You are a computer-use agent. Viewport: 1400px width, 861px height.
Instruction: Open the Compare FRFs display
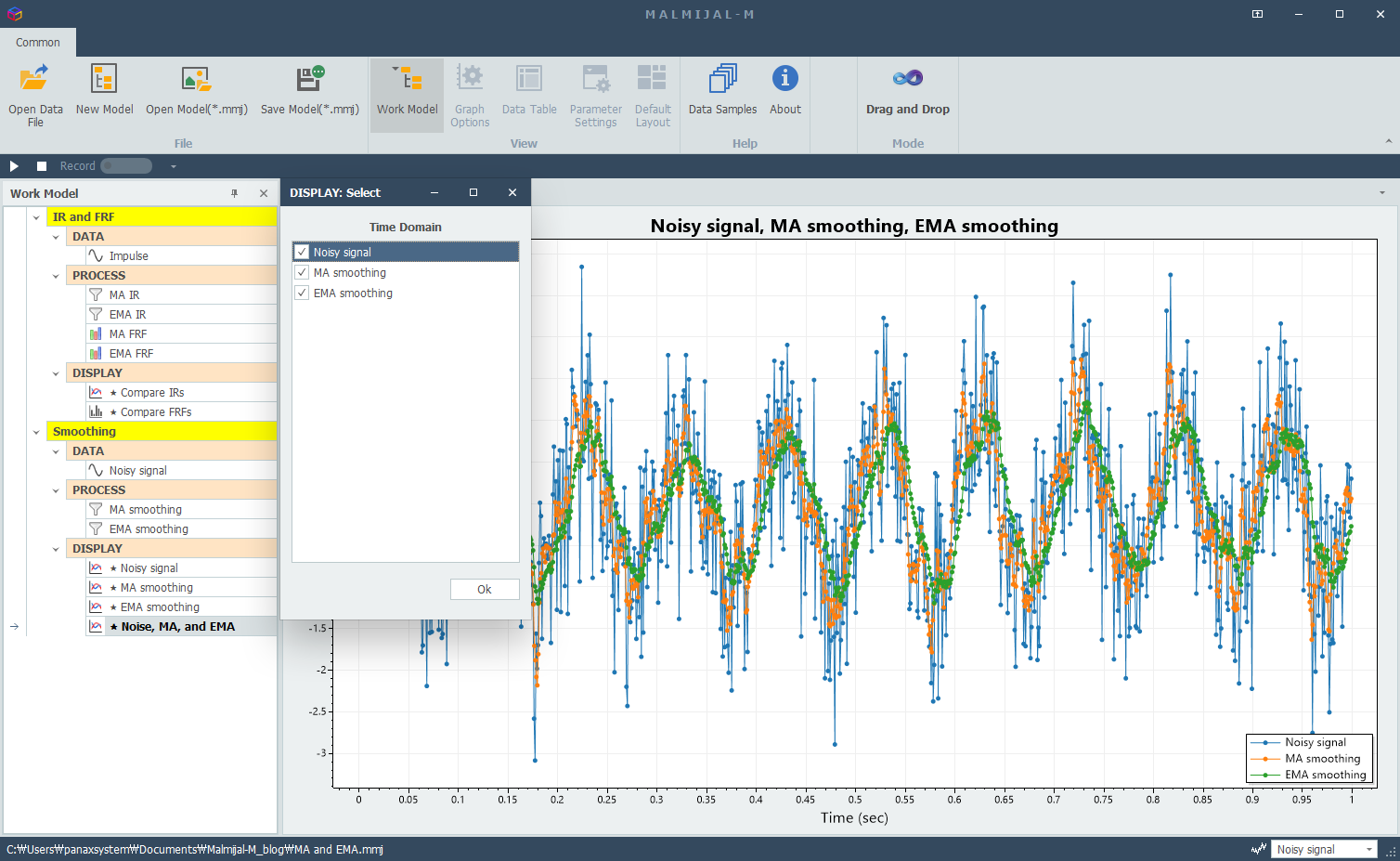click(x=181, y=411)
